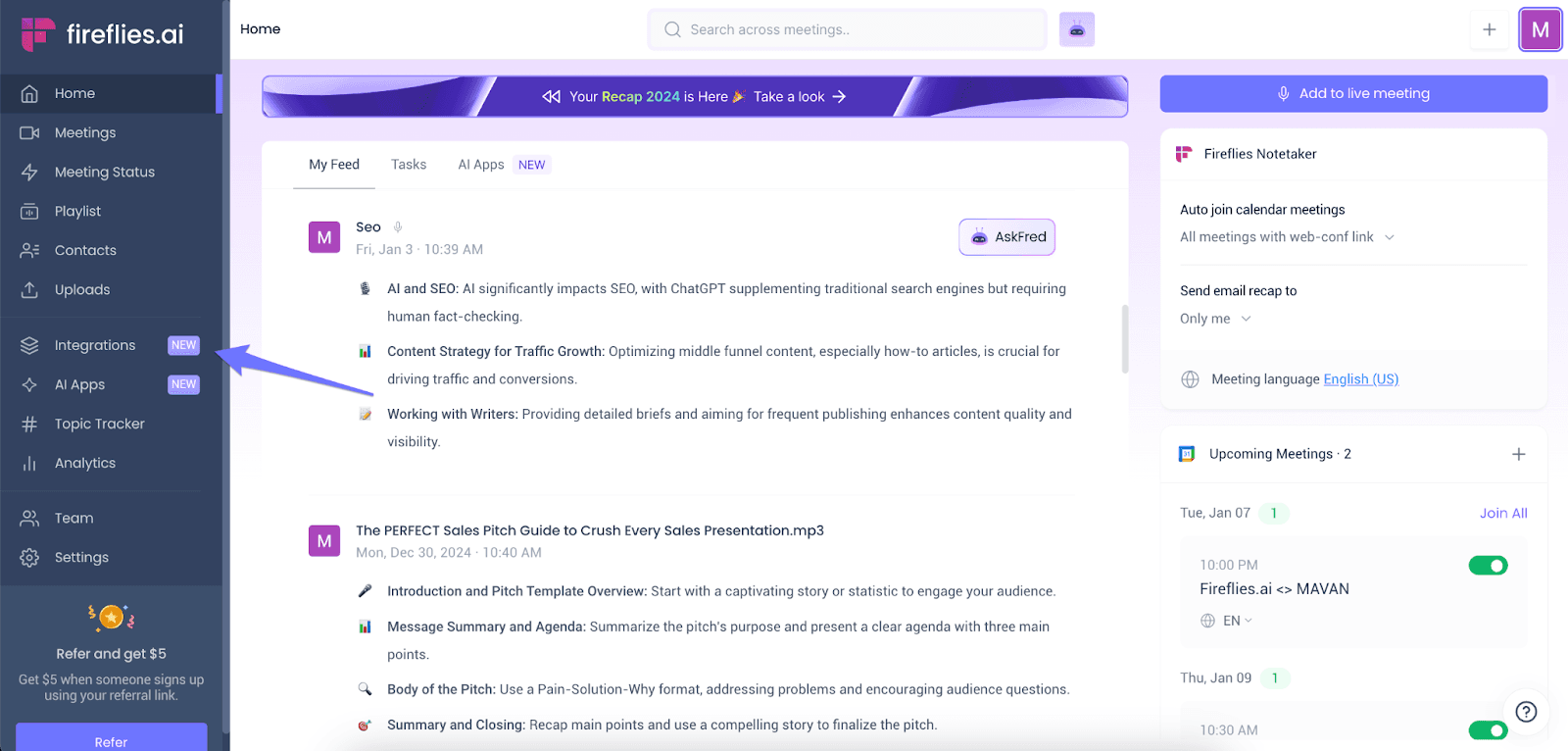Click the AskFred button
Viewport: 1568px width, 751px height.
(x=1006, y=237)
